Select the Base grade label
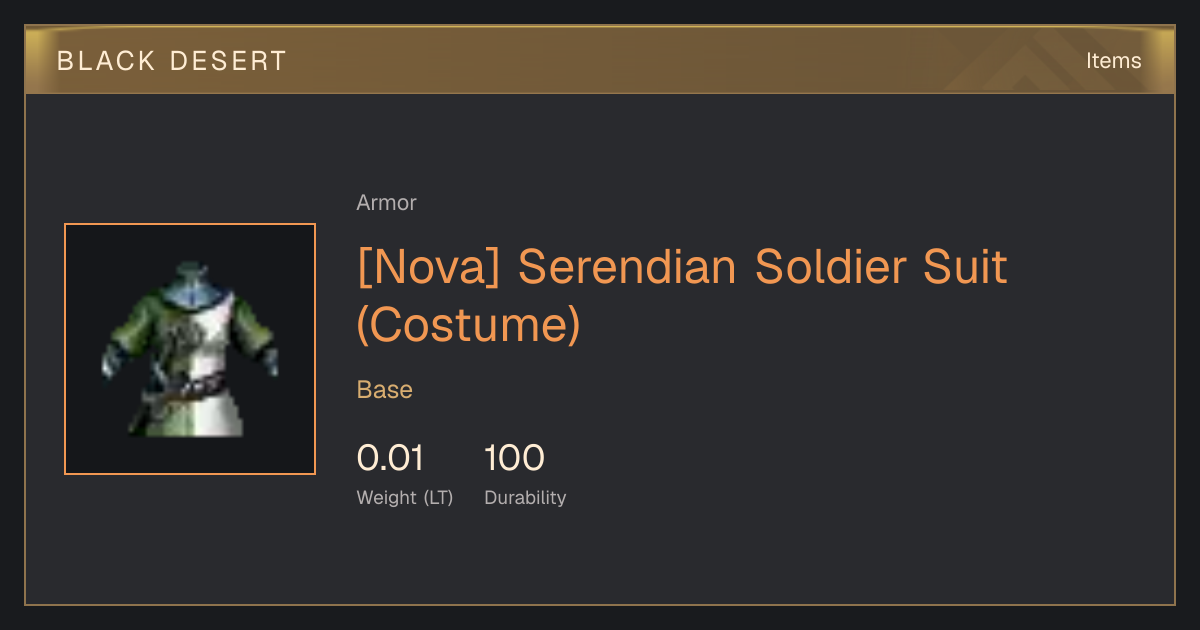This screenshot has height=630, width=1200. (385, 390)
